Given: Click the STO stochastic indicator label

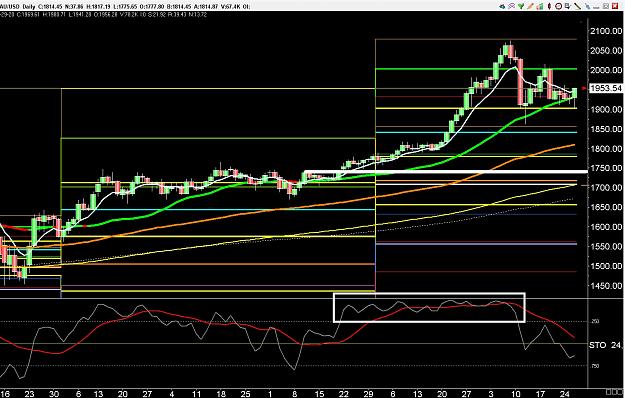Looking at the screenshot, I should coord(597,345).
